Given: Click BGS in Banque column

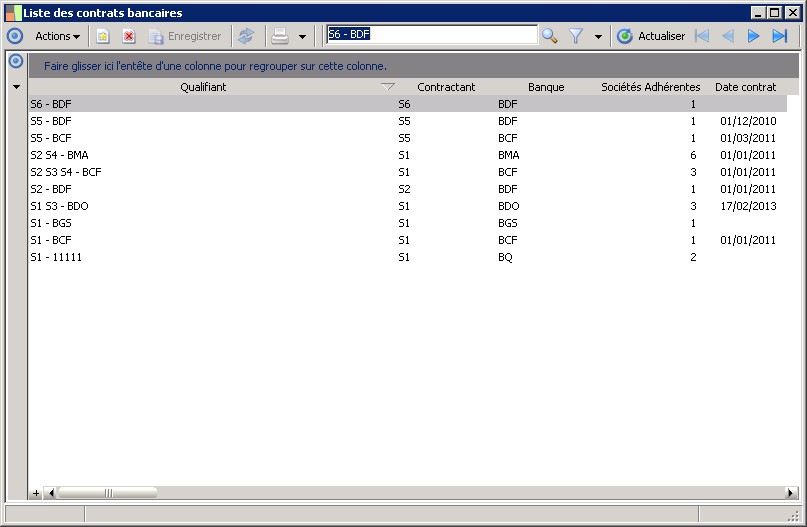Looking at the screenshot, I should 507,223.
